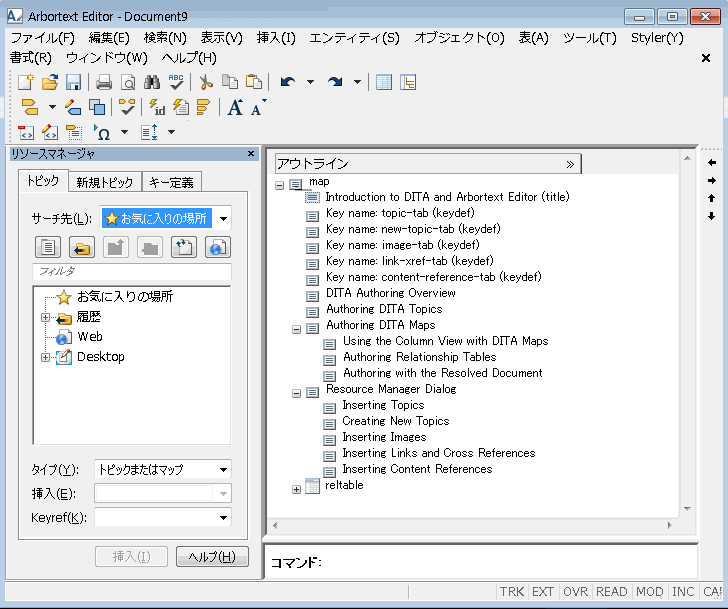
Task: Select the Inserting Images outline item
Action: tap(384, 437)
